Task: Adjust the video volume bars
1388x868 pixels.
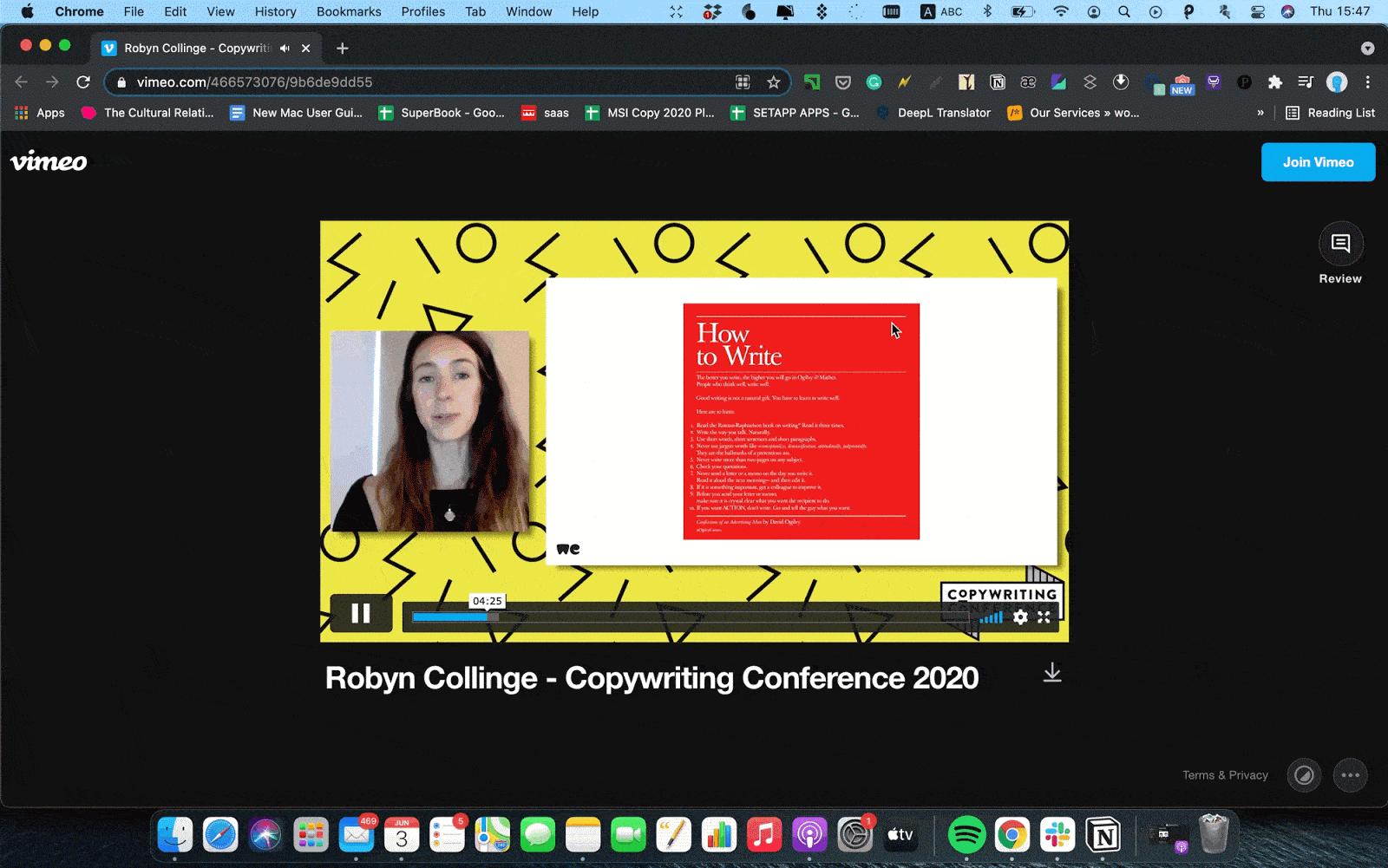Action: coord(992,617)
